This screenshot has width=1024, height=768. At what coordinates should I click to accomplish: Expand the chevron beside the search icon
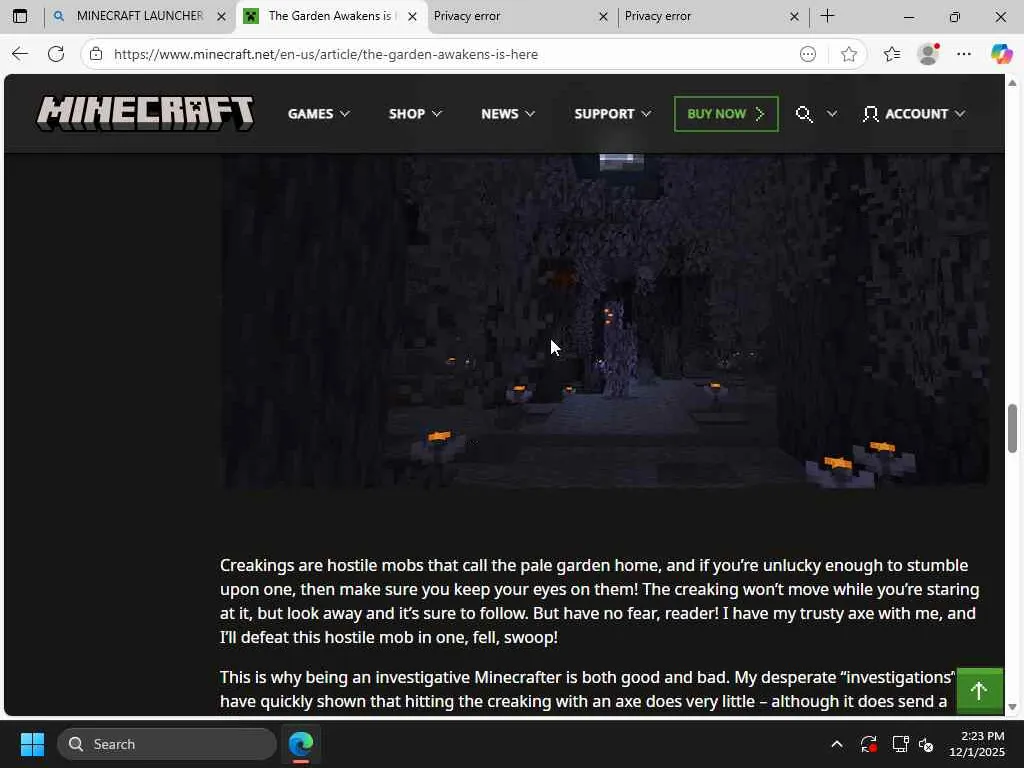pyautogui.click(x=831, y=114)
